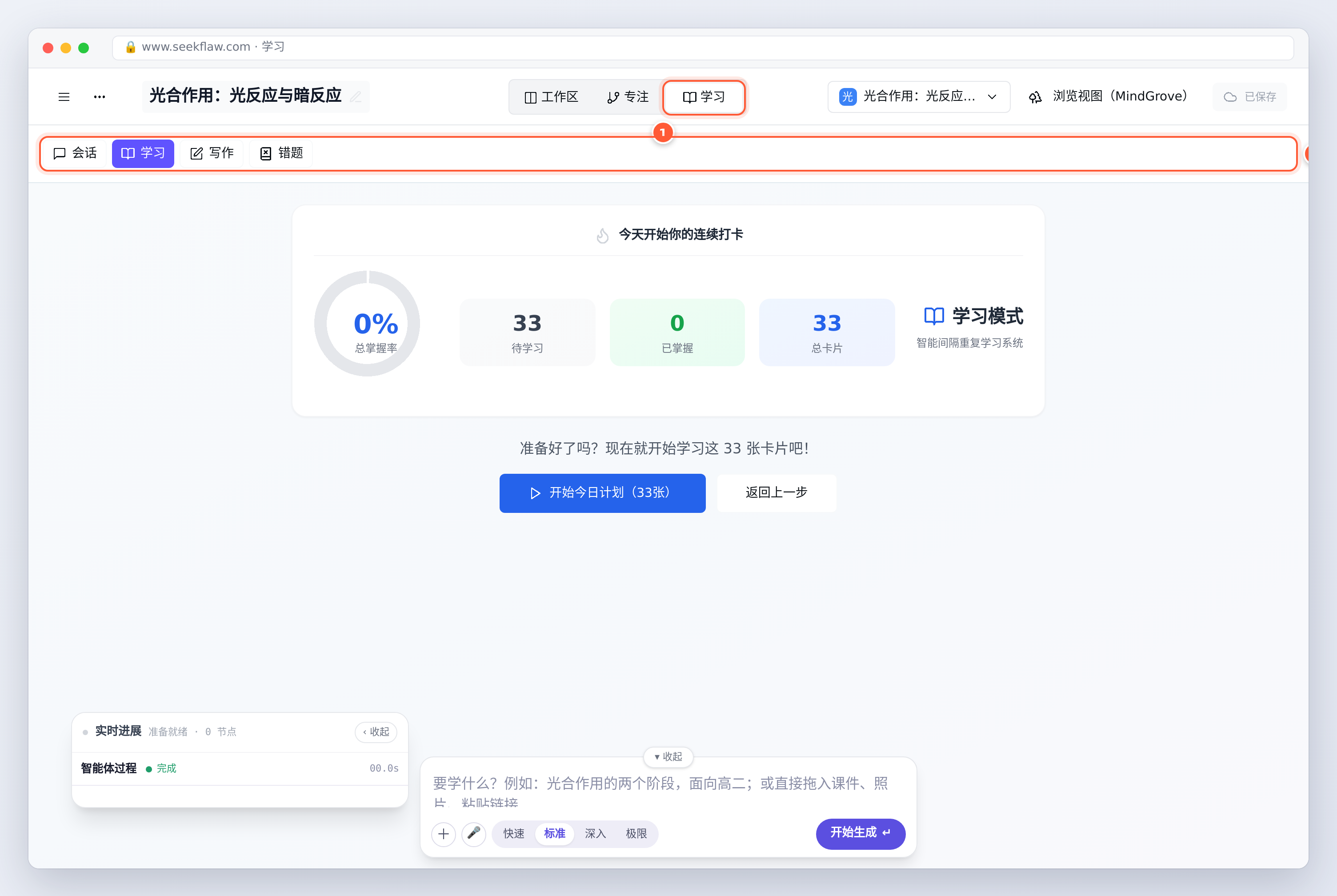Viewport: 1337px width, 896px height.
Task: Click the three-dot more options icon
Action: coord(100,96)
